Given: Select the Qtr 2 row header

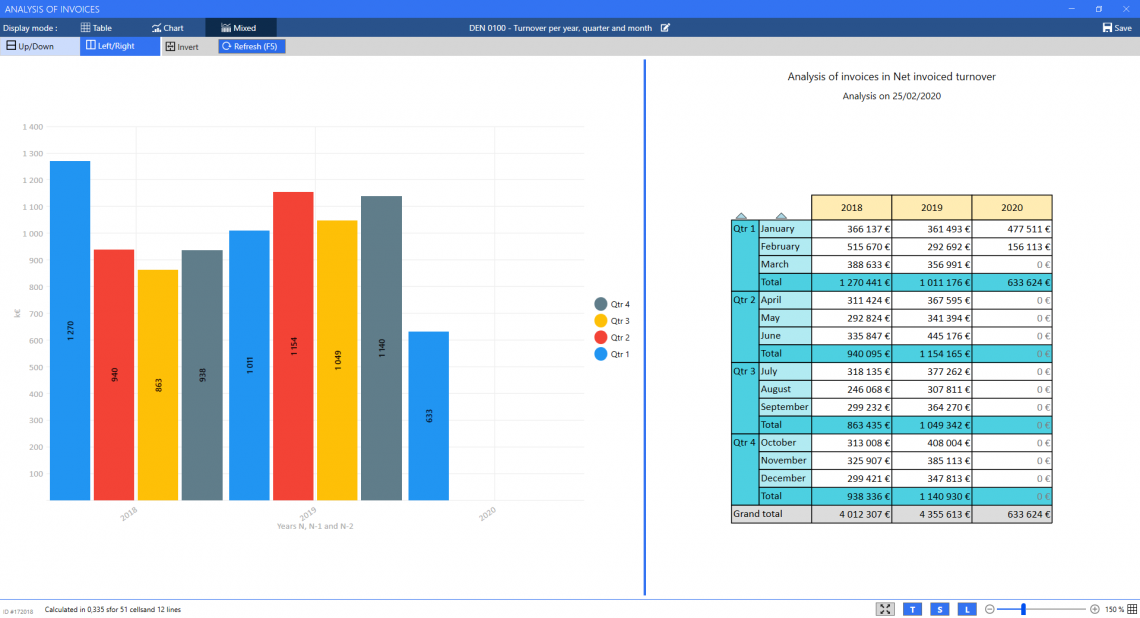Looking at the screenshot, I should (744, 326).
